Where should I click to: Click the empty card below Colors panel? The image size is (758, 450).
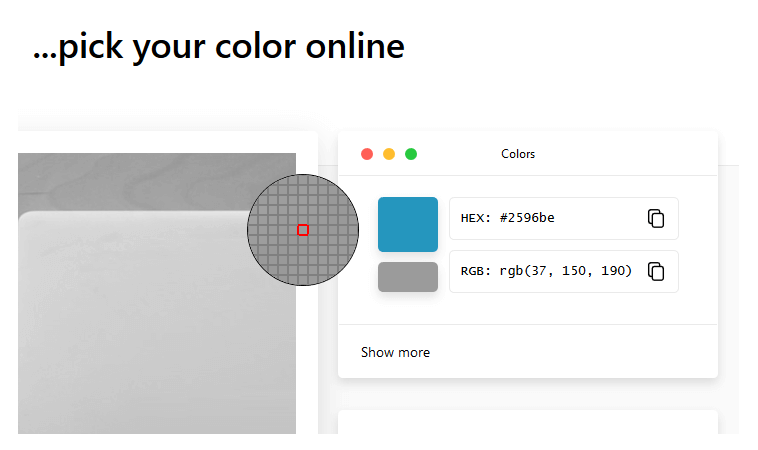(x=528, y=422)
